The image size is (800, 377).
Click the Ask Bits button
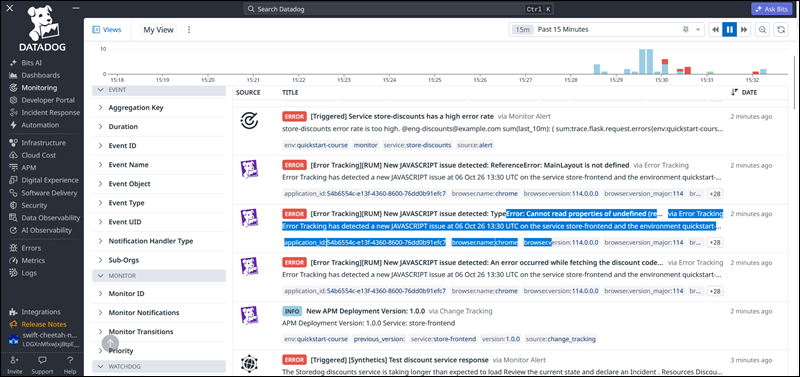point(772,9)
